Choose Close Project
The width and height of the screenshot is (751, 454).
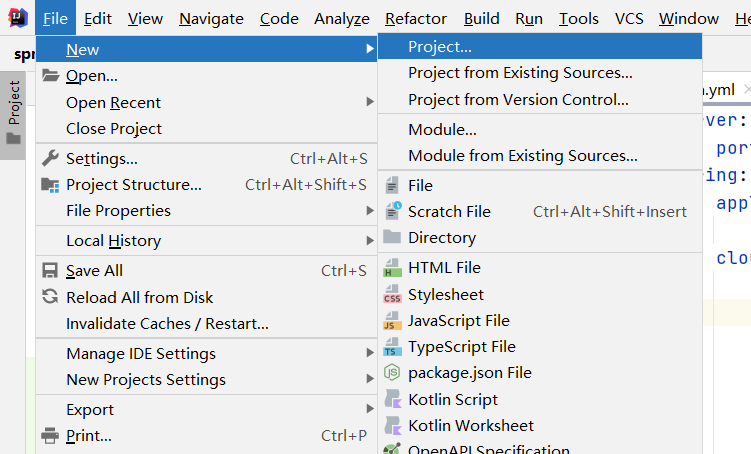coord(206,128)
